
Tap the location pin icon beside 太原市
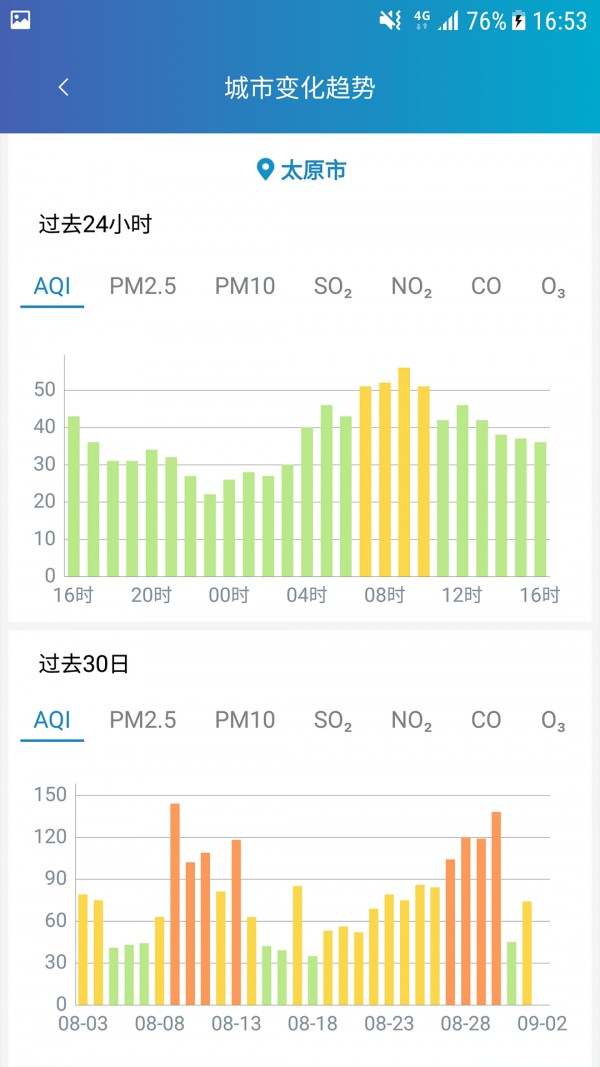(x=265, y=169)
